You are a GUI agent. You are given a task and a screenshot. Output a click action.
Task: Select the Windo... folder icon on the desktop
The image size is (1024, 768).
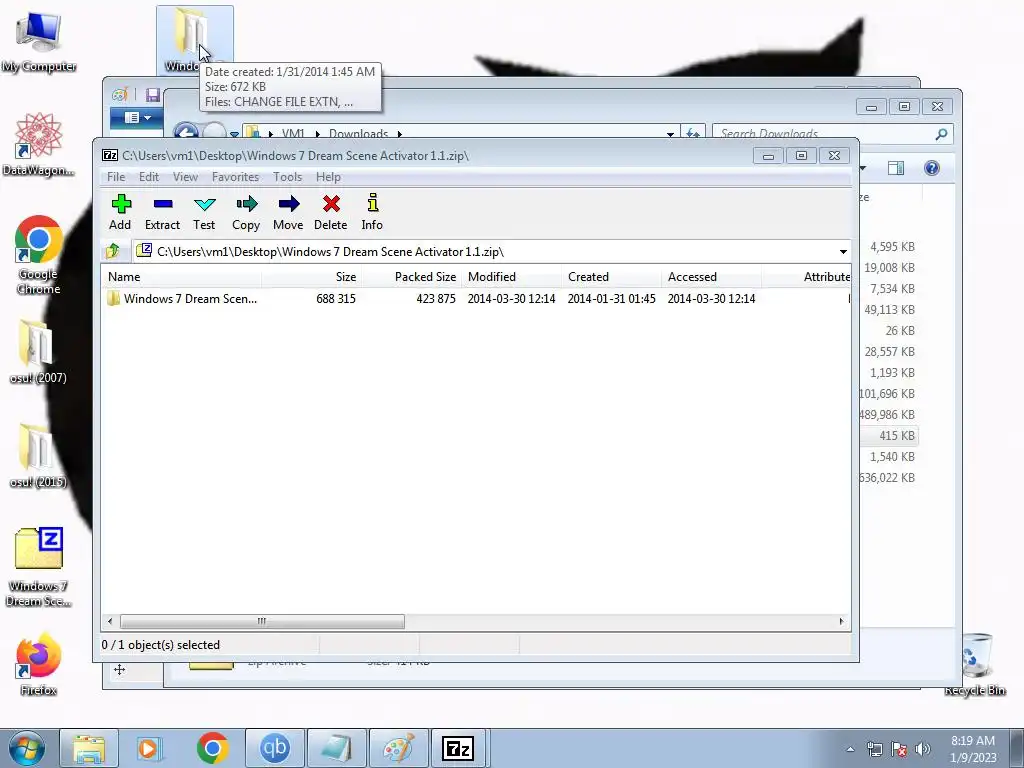pos(195,39)
